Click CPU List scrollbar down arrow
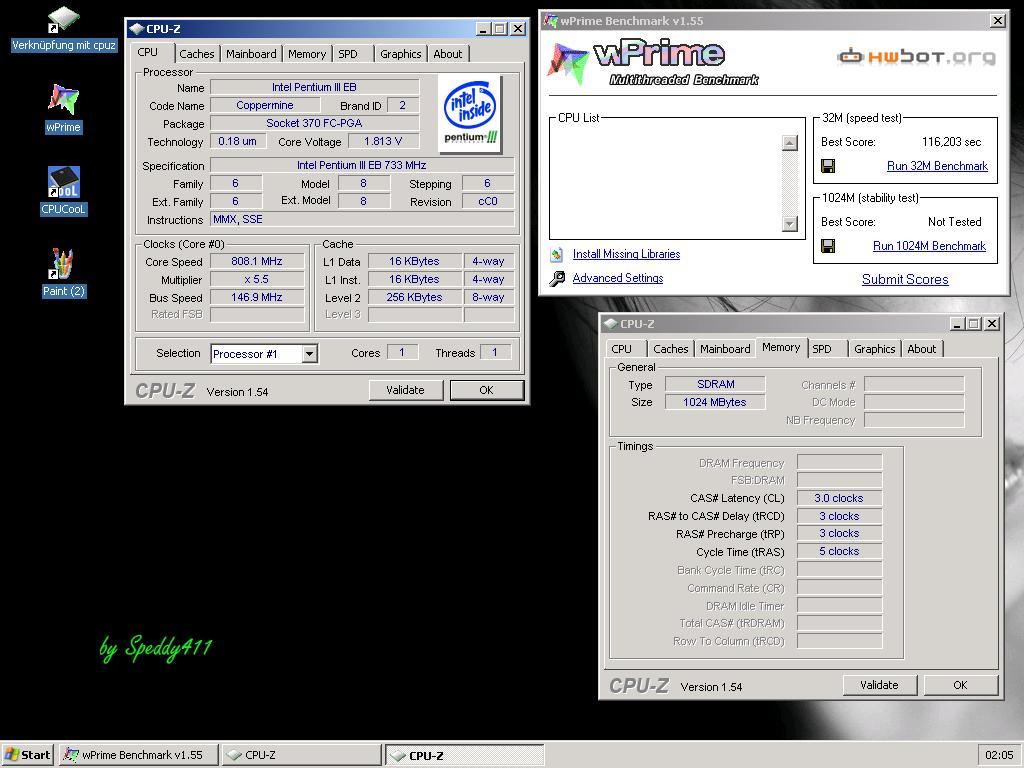1024x768 pixels. point(790,224)
